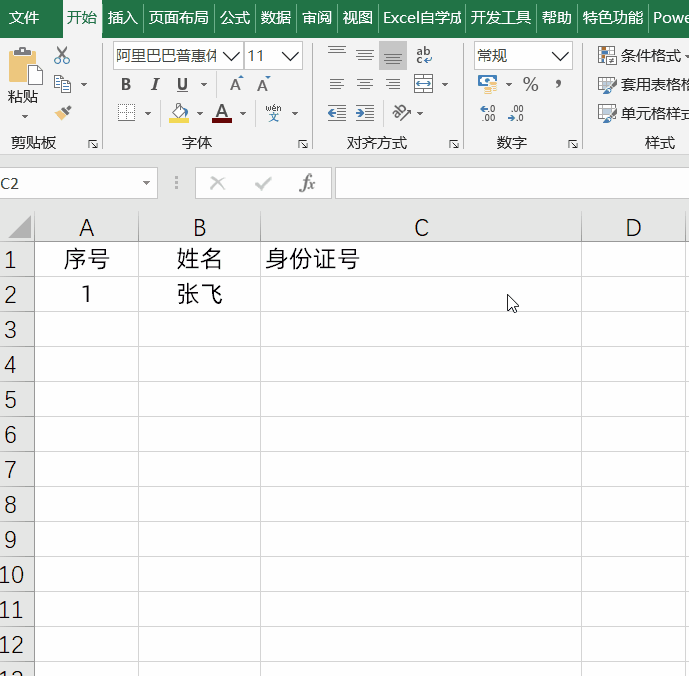This screenshot has height=676, width=689.
Task: Select cell B2 containing 张飞
Action: 199,294
